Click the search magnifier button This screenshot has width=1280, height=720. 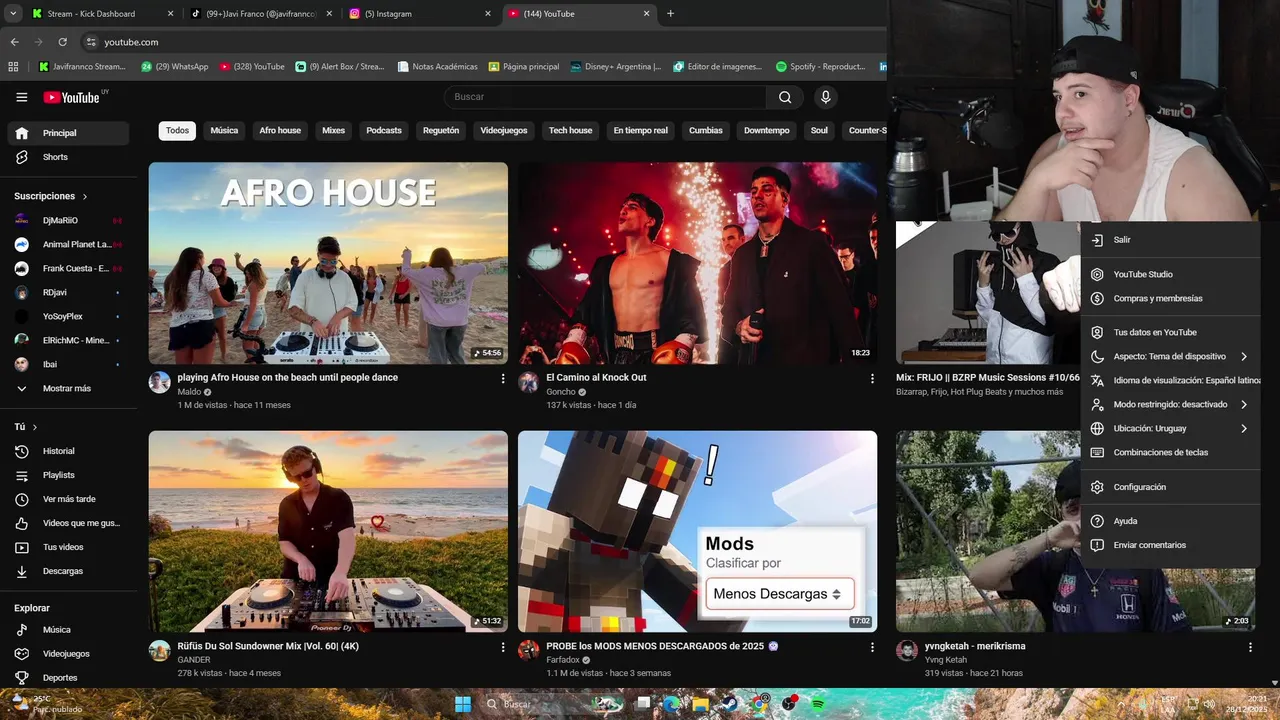pyautogui.click(x=785, y=97)
